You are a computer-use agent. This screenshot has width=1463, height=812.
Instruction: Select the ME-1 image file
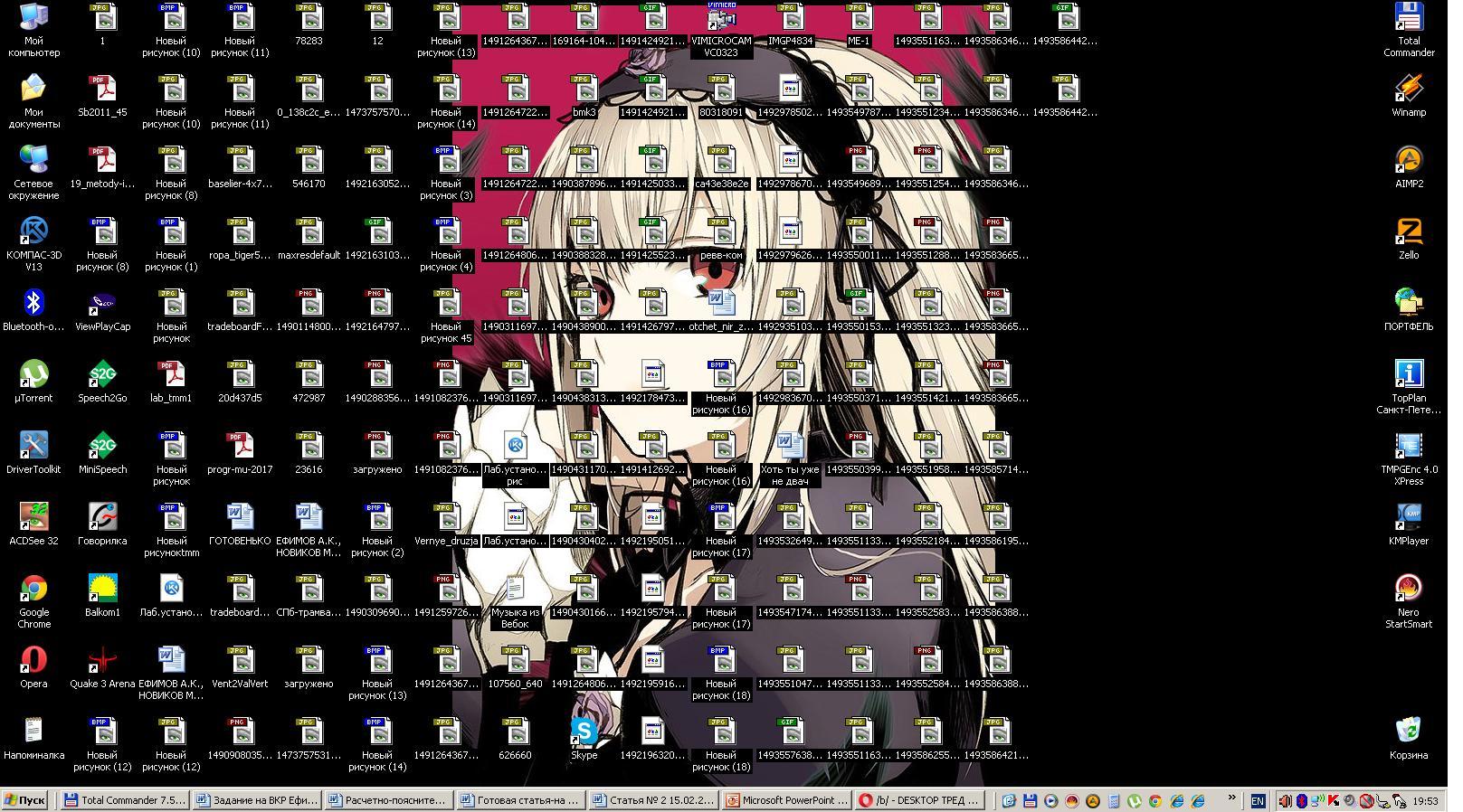click(x=859, y=24)
